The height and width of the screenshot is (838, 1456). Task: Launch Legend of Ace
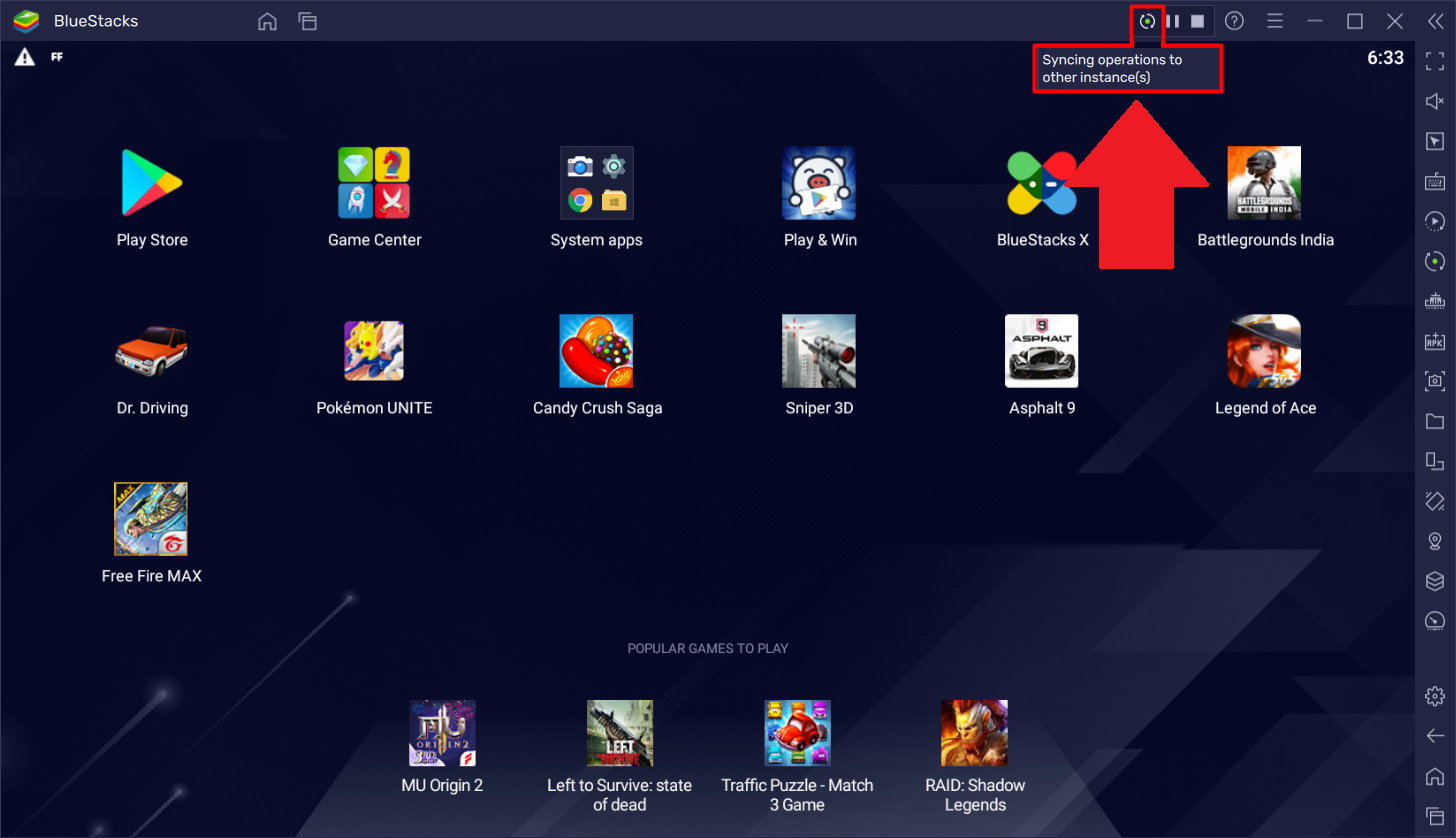[1264, 351]
